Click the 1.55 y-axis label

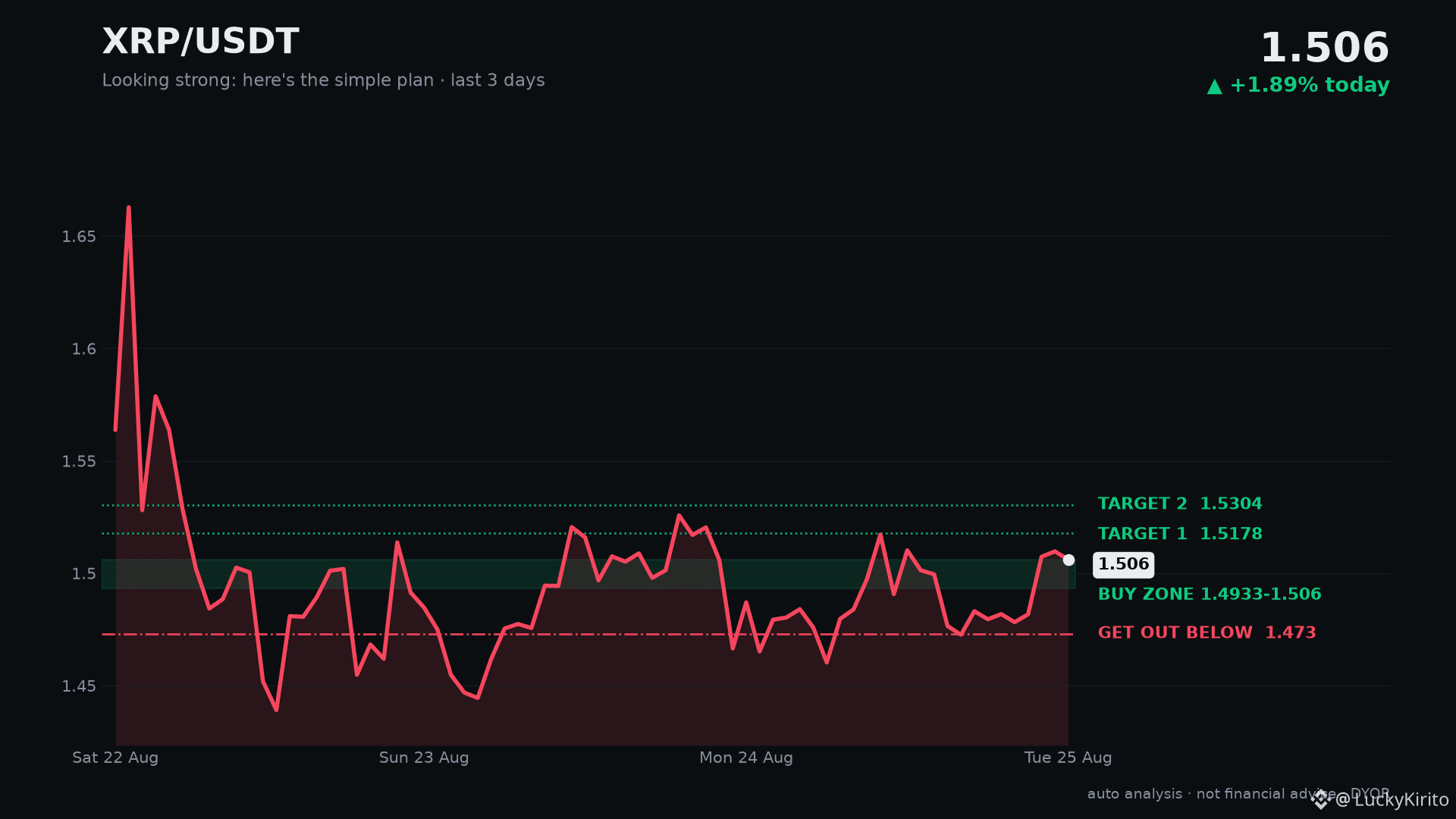click(x=79, y=461)
